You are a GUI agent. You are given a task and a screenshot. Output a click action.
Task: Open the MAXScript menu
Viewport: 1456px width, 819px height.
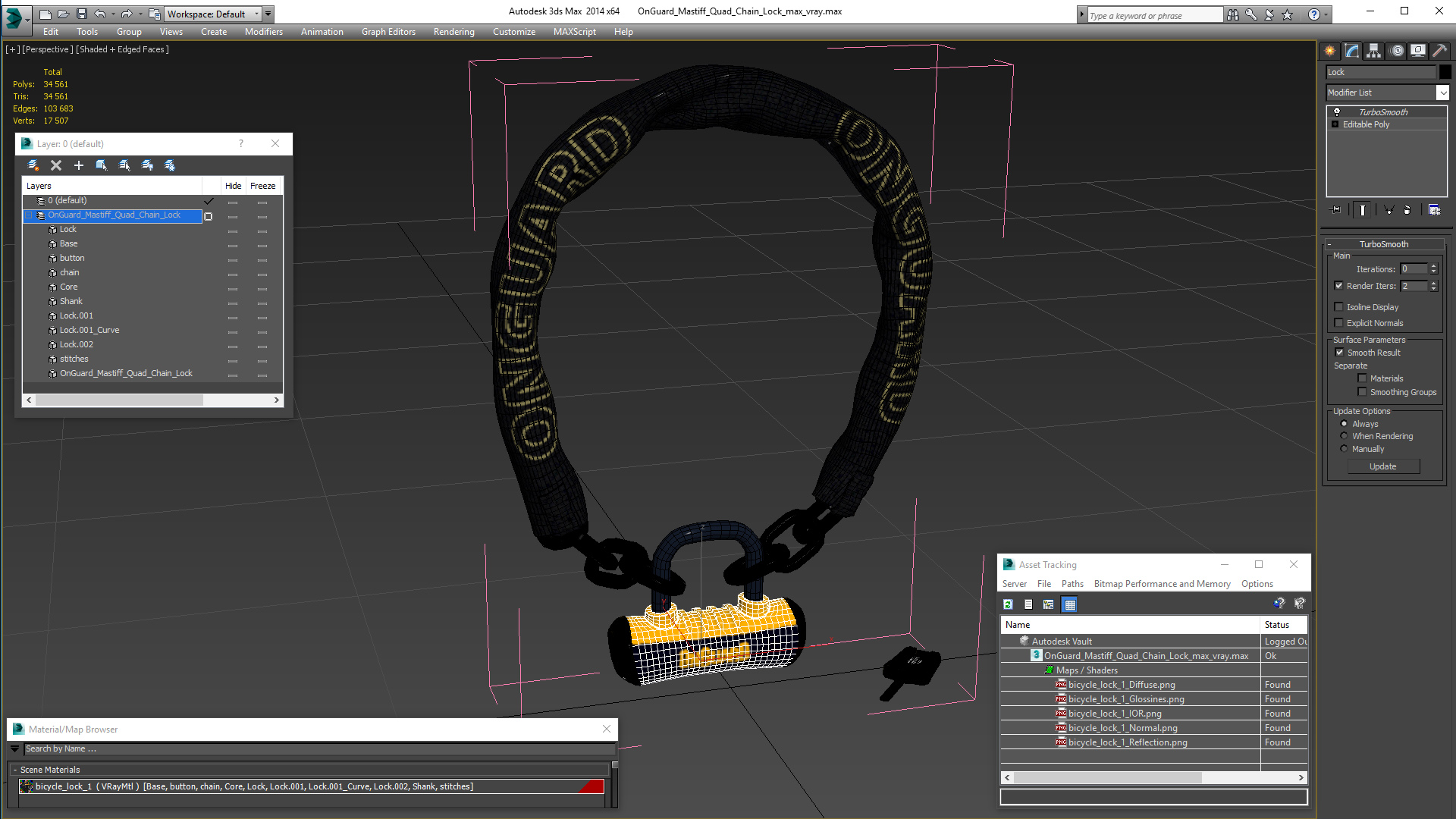tap(574, 32)
